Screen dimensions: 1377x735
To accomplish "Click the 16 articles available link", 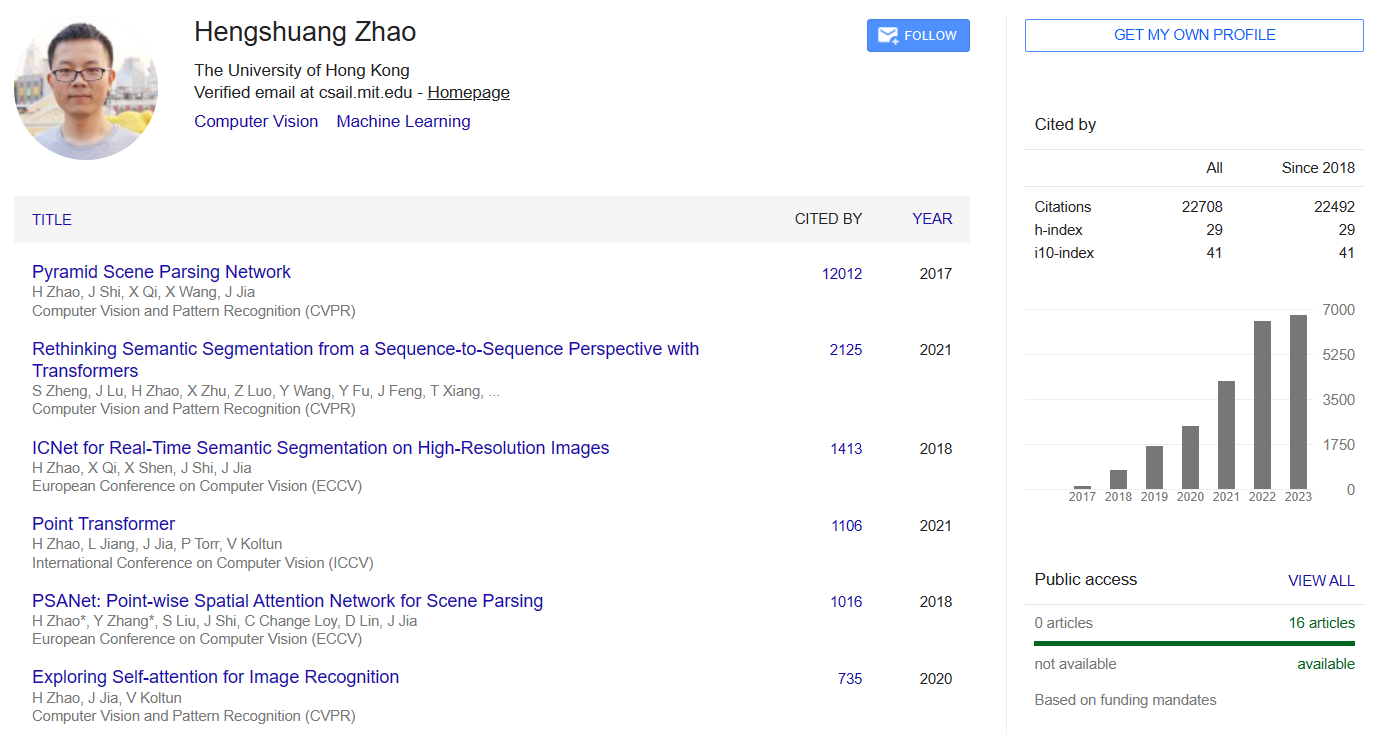I will pyautogui.click(x=1322, y=623).
